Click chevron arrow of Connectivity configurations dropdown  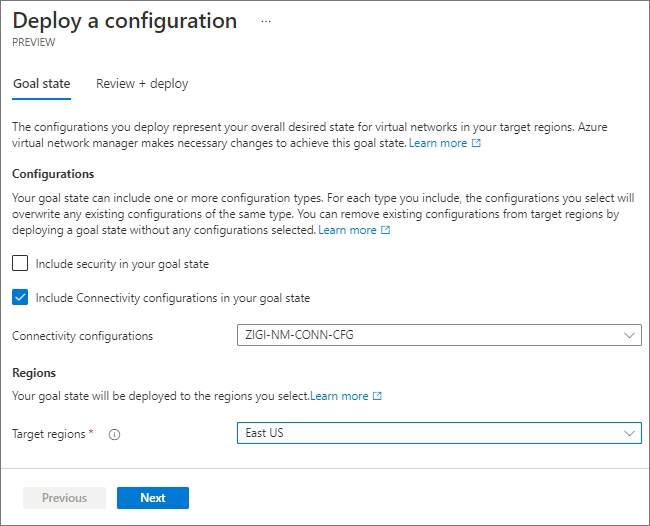(629, 335)
